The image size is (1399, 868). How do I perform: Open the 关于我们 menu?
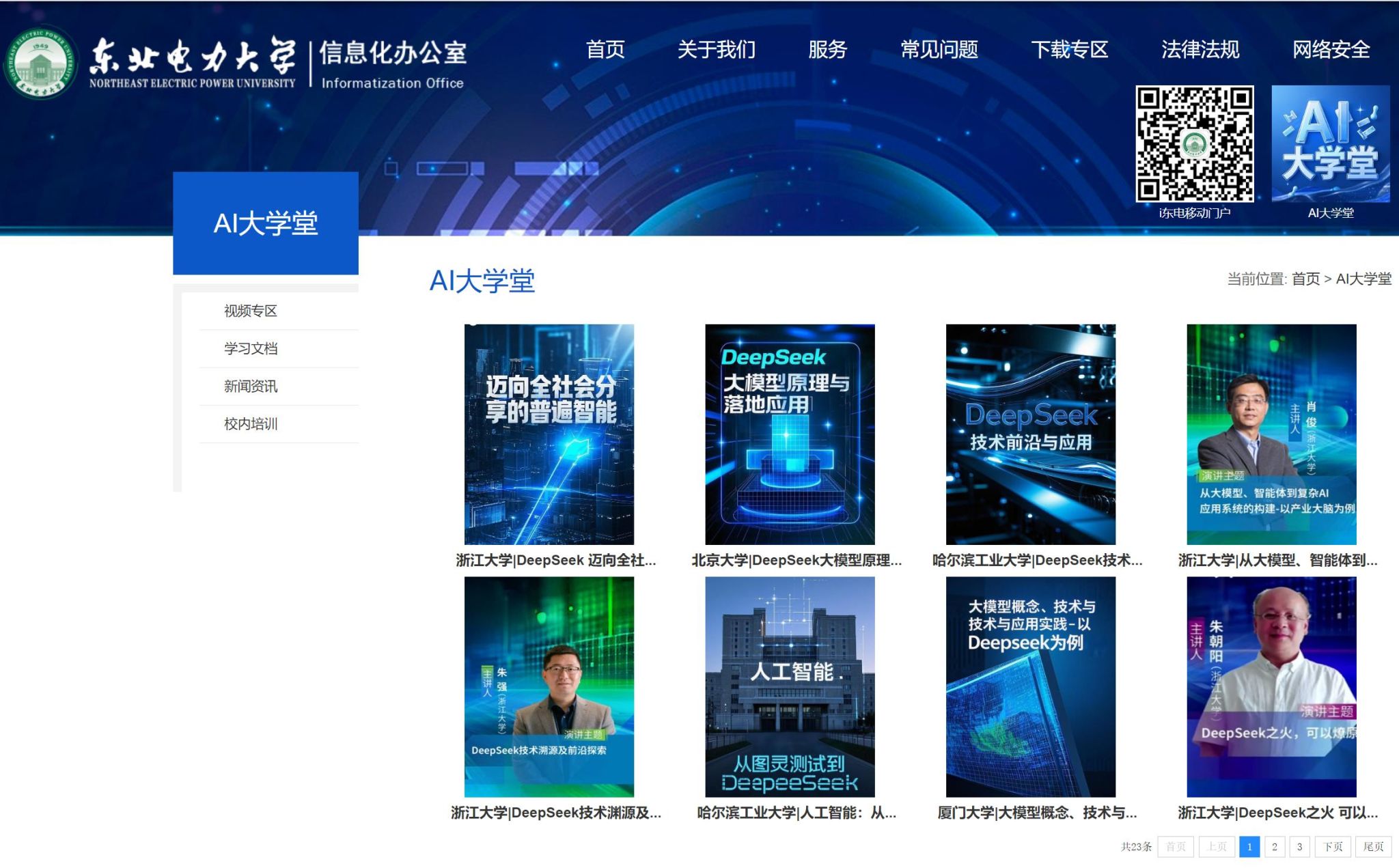click(x=716, y=49)
